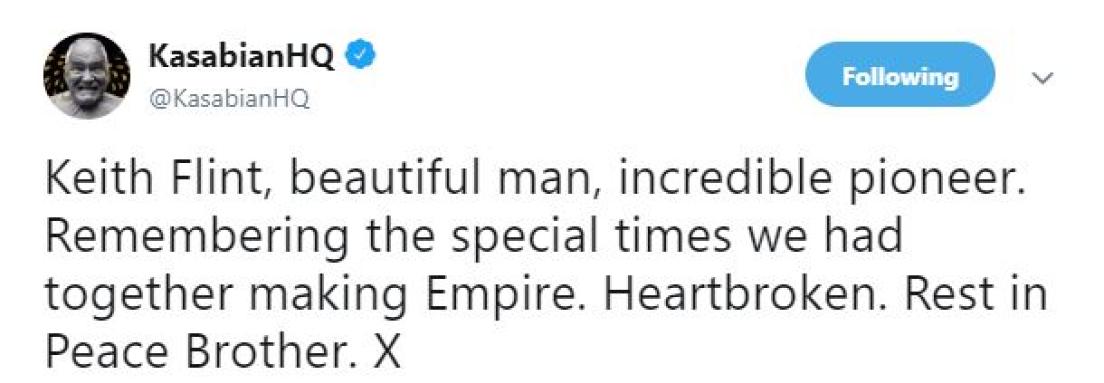Image resolution: width=1104 pixels, height=383 pixels.
Task: Visit the @KasabianHQ handle link
Action: [x=229, y=100]
